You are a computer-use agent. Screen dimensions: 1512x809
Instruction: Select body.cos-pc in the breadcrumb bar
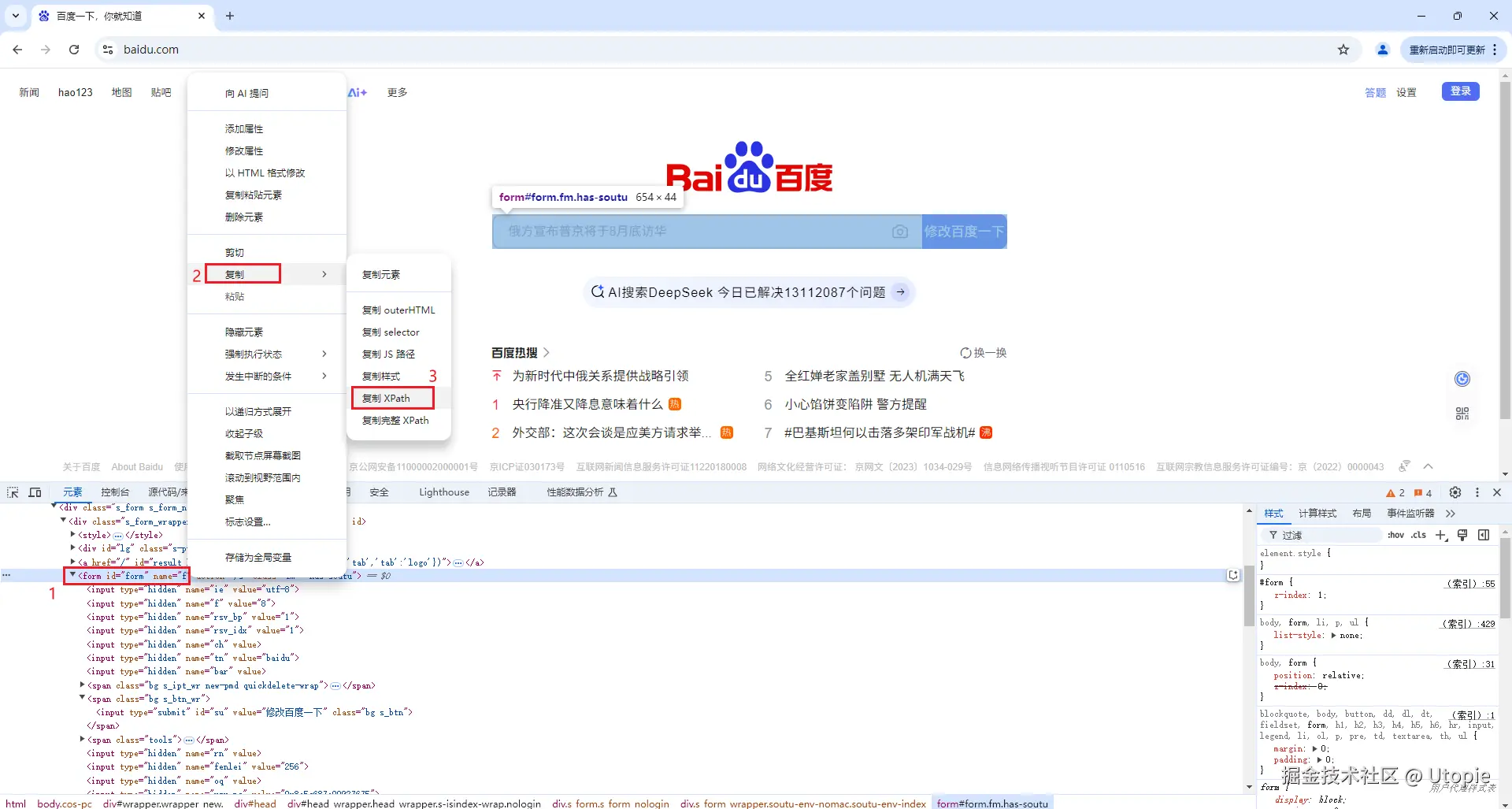pyautogui.click(x=65, y=803)
